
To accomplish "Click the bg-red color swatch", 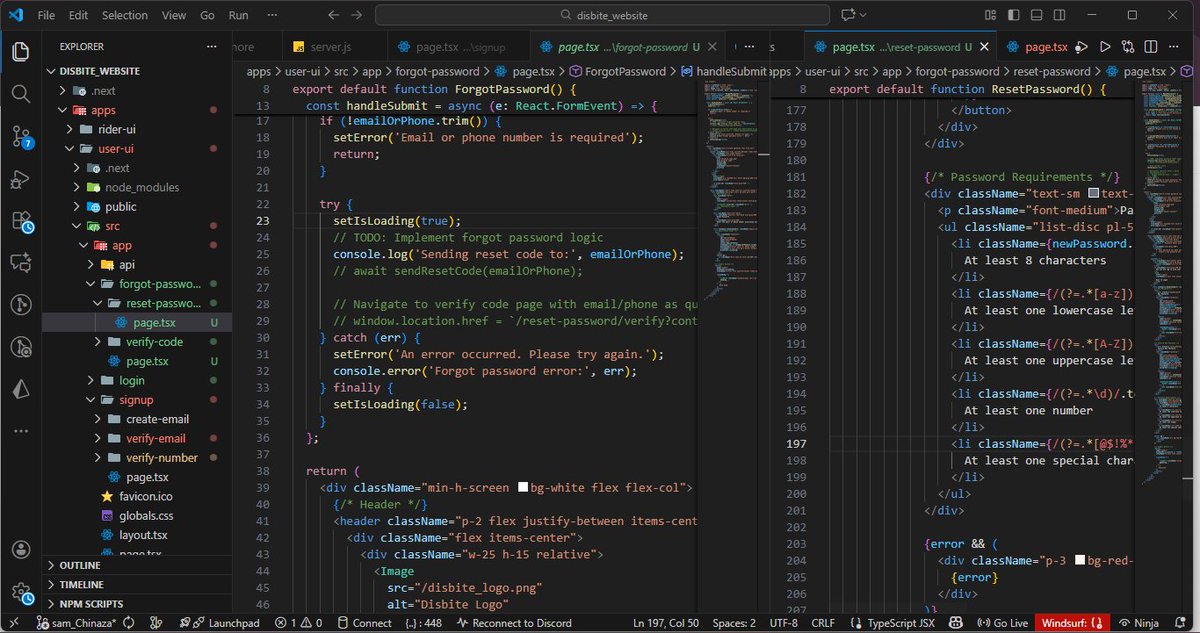I will [1079, 561].
